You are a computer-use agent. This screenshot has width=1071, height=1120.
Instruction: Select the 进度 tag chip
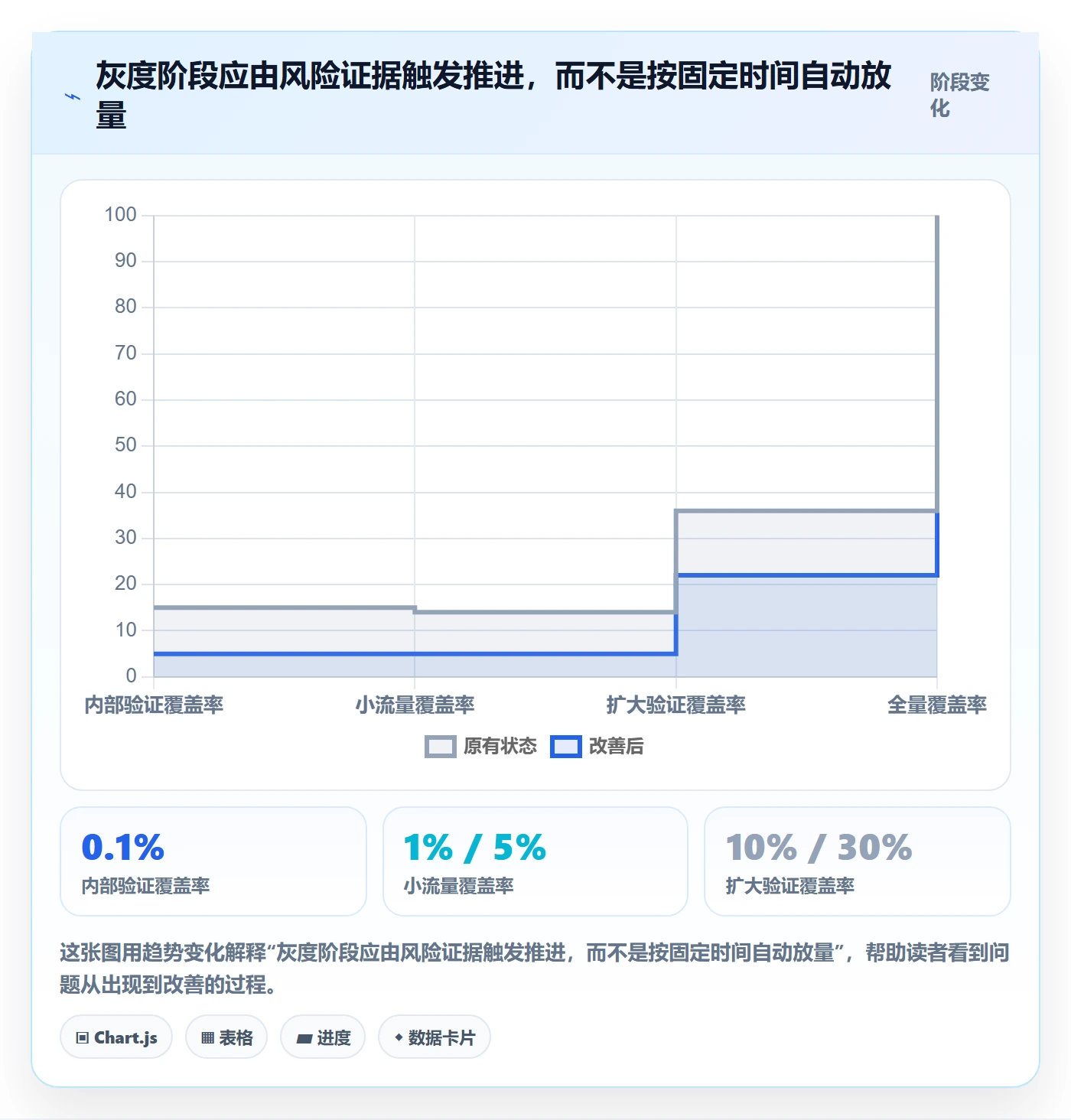[x=323, y=1037]
